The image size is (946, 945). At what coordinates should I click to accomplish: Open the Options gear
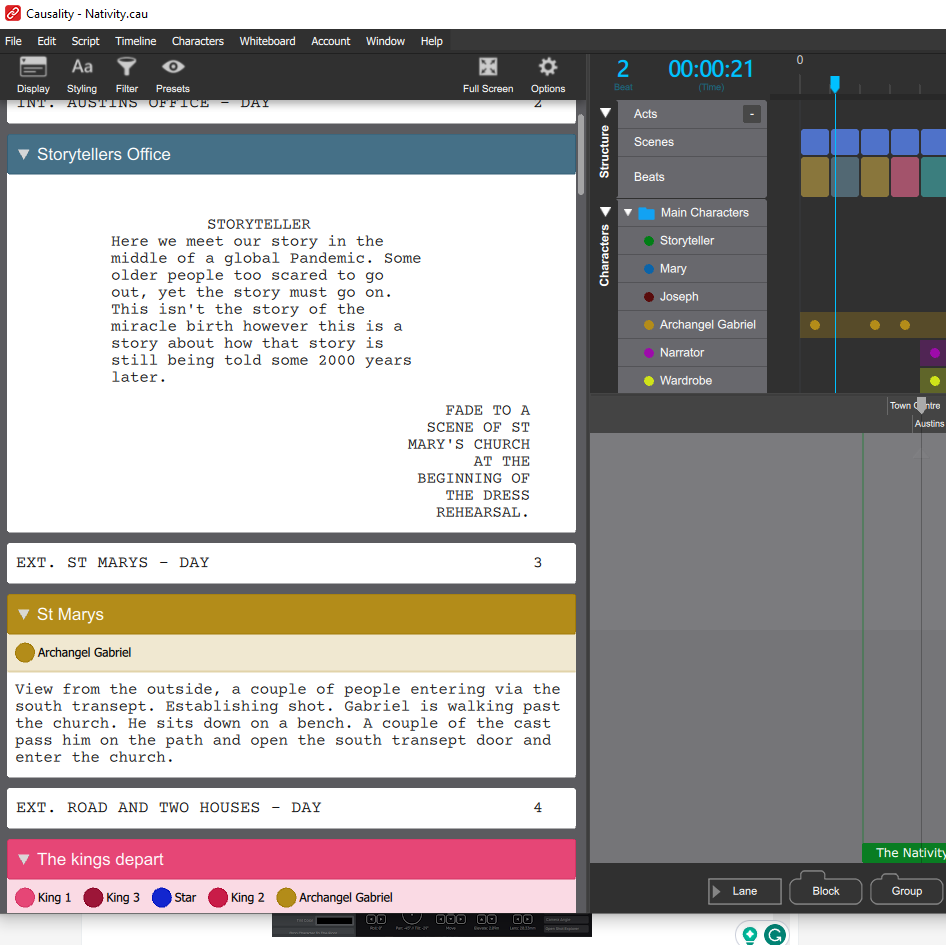click(547, 68)
